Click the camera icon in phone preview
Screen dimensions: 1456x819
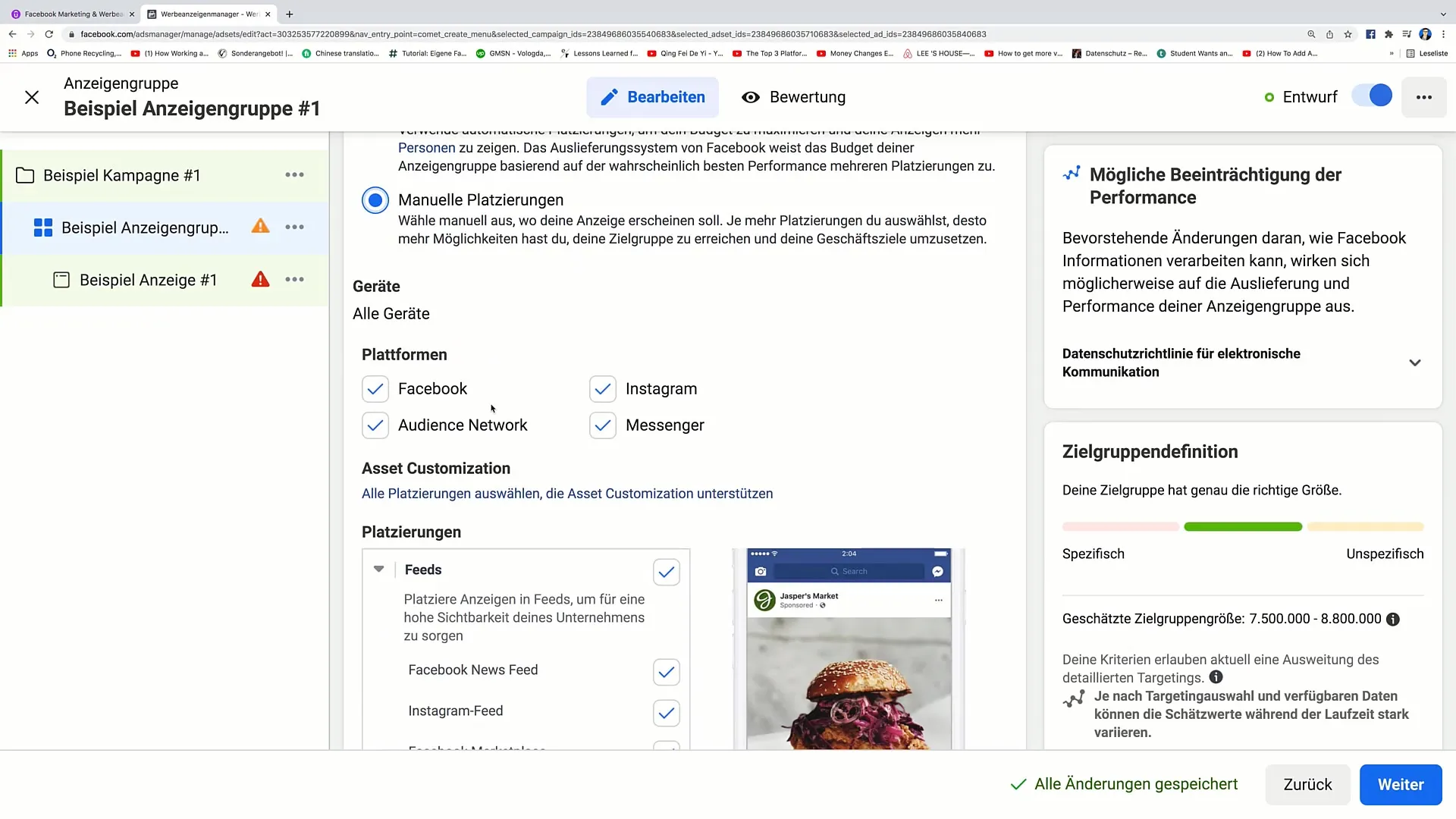761,572
